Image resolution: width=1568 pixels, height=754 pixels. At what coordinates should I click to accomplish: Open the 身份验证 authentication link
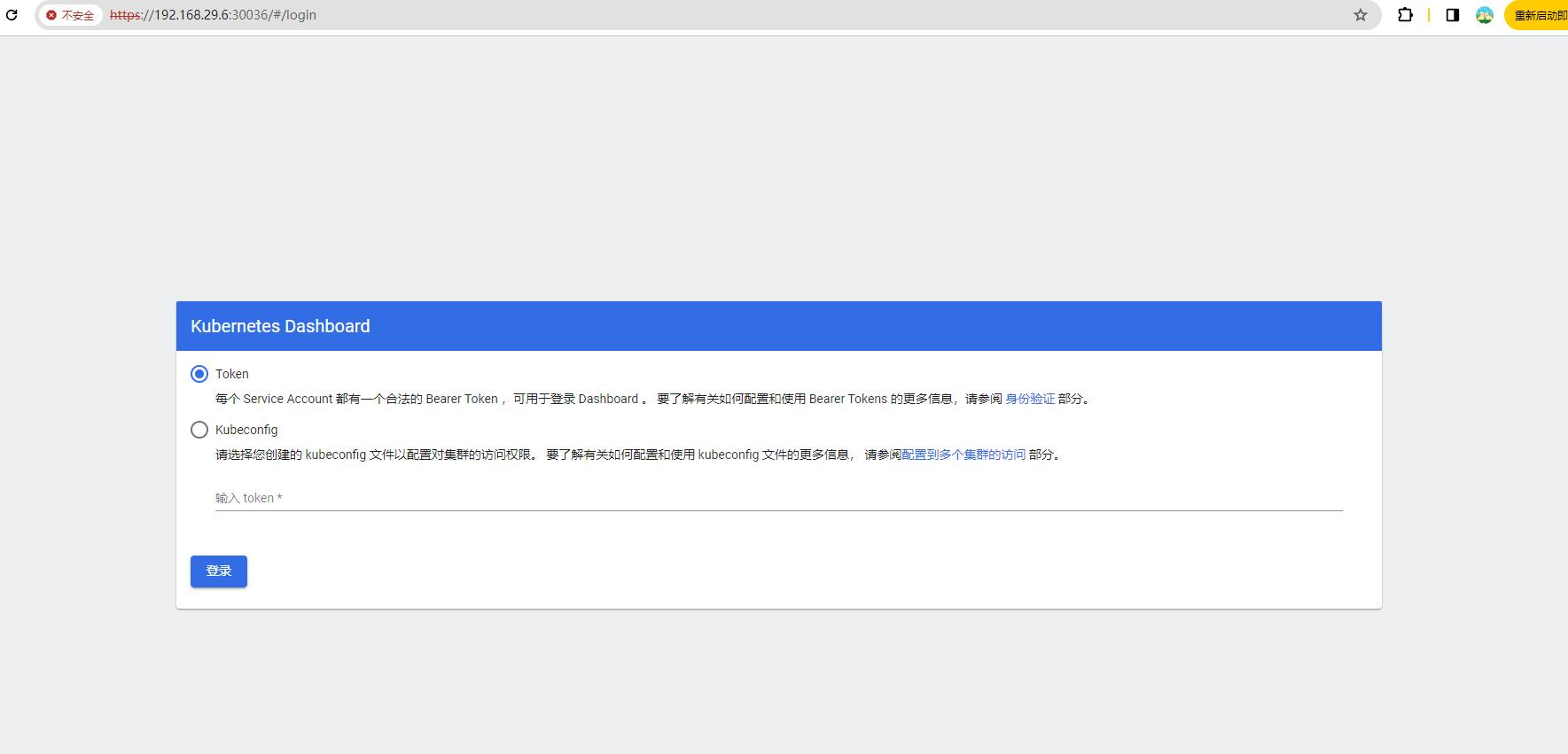tap(1030, 399)
